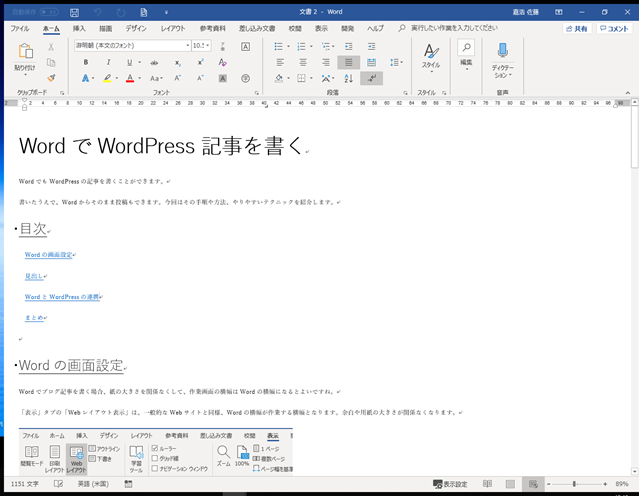The width and height of the screenshot is (639, 496).
Task: Click the Save icon in title bar
Action: click(x=75, y=12)
